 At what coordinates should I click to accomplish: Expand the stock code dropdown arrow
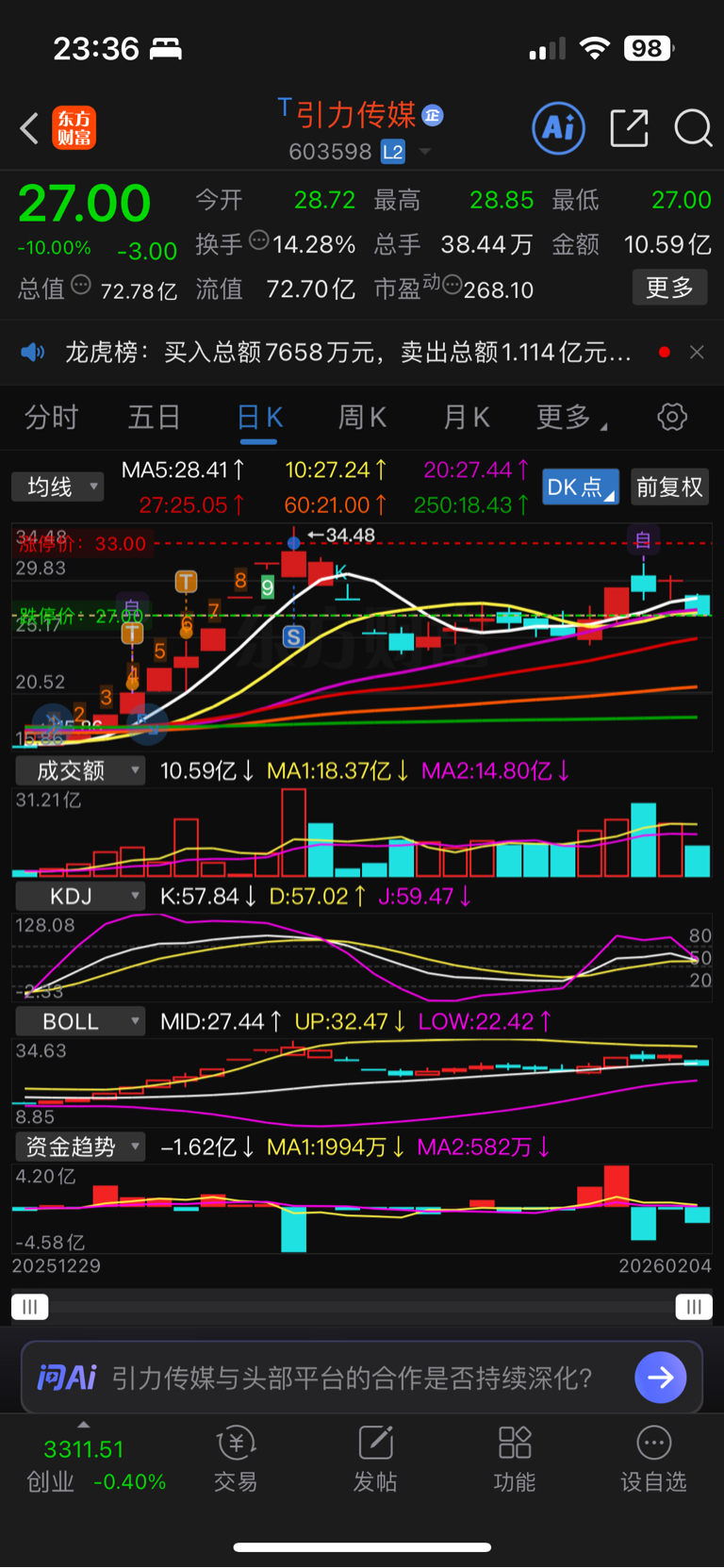pyautogui.click(x=425, y=152)
